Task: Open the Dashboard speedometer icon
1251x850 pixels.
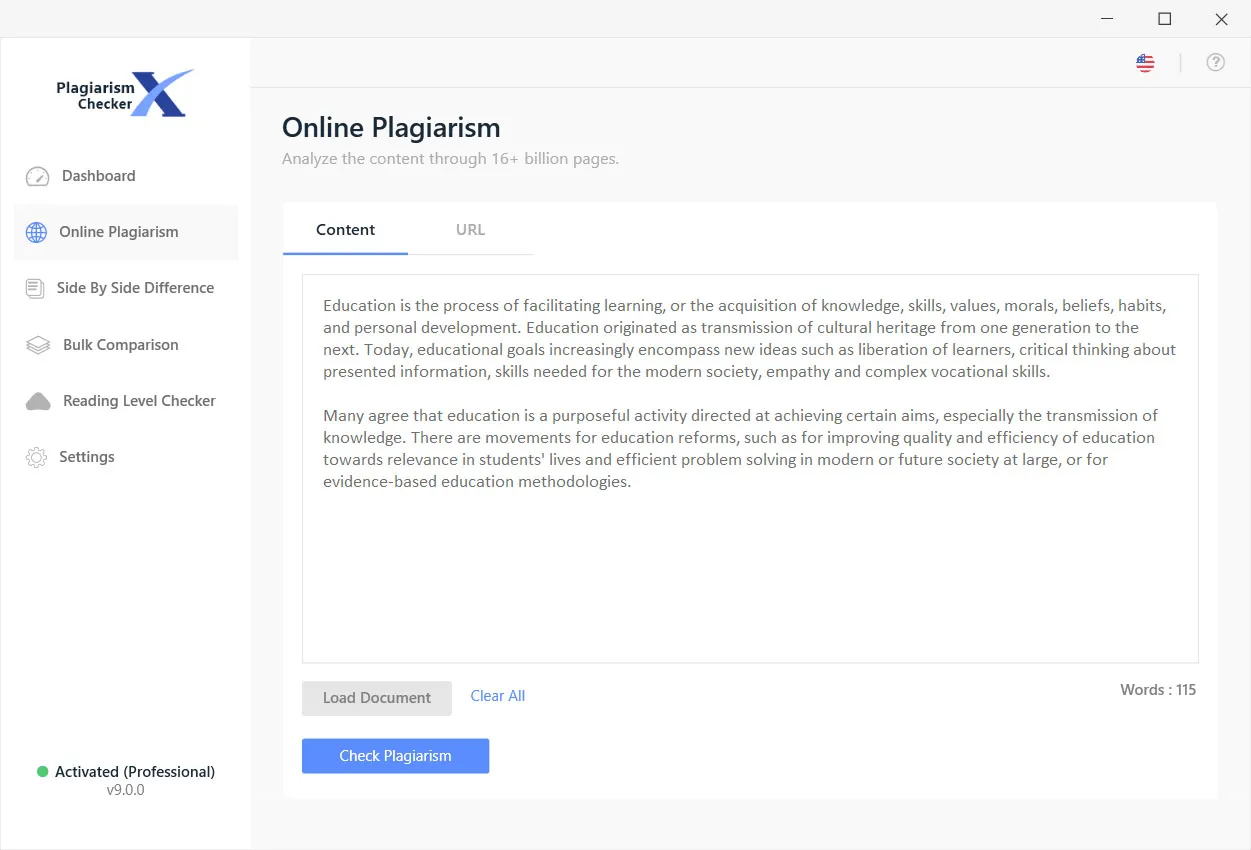Action: click(x=37, y=175)
